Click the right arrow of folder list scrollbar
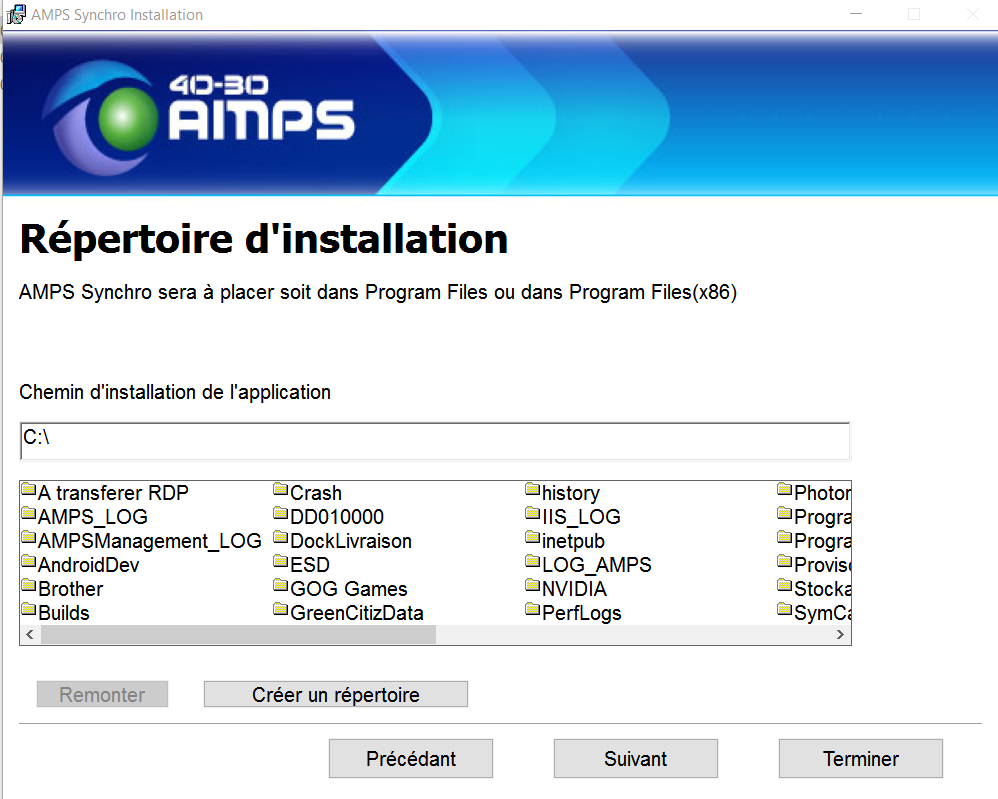Viewport: 998px width, 799px height. tap(841, 635)
